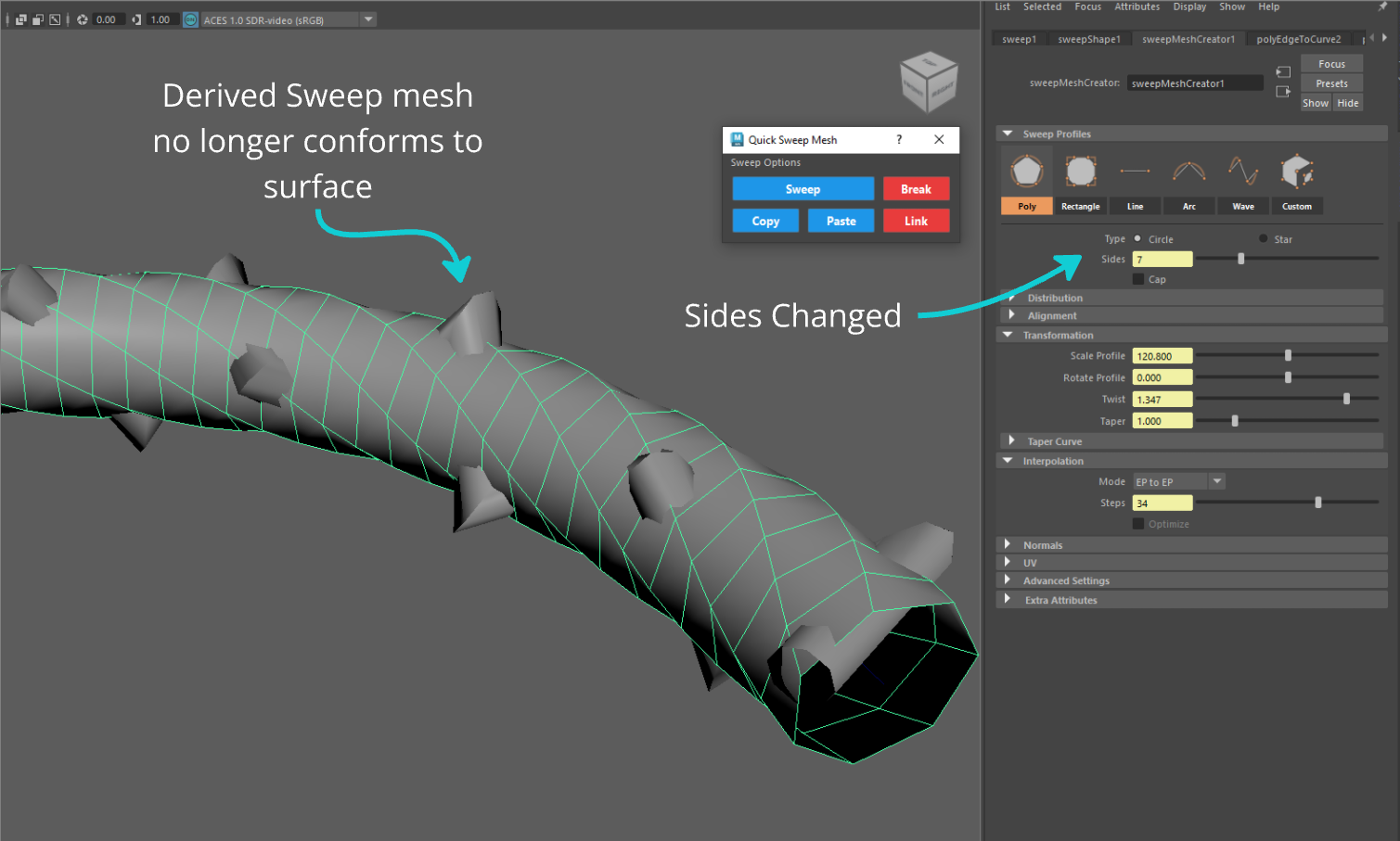Click the exposure icon in viewport toolbar
This screenshot has width=1400, height=841.
coord(83,19)
